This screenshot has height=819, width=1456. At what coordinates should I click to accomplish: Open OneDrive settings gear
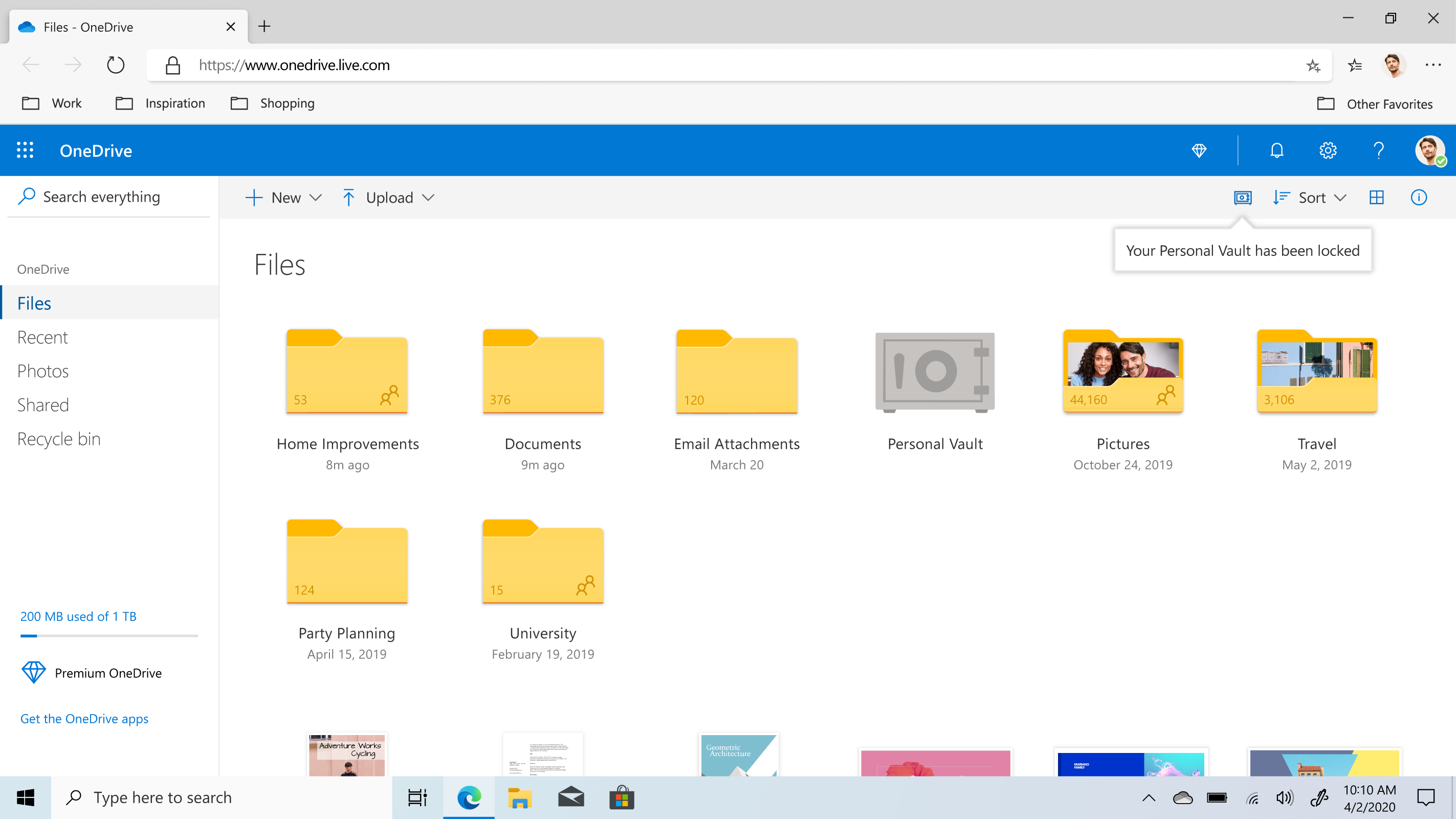pos(1328,150)
